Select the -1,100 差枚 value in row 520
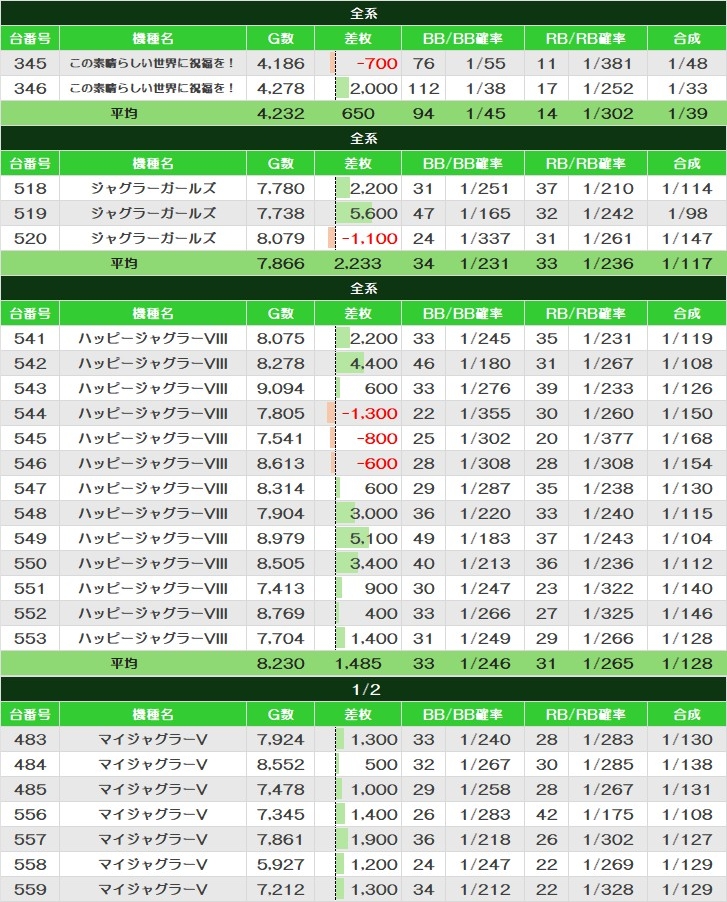Viewport: 727px width, 902px height. (x=369, y=239)
